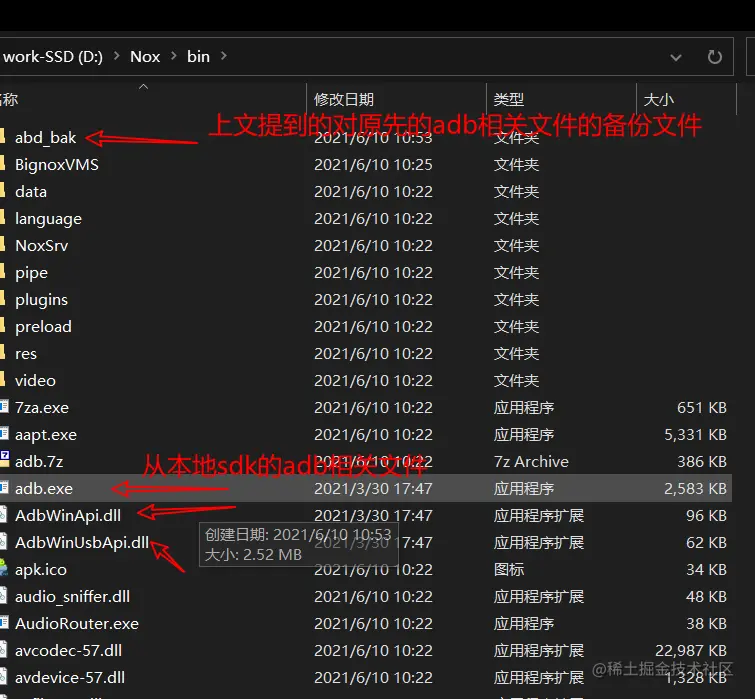Select the AudioRouter.exe file name

77,623
